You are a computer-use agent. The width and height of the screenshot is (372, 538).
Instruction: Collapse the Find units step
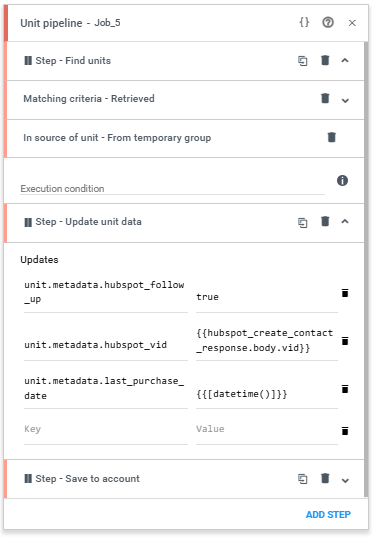345,61
